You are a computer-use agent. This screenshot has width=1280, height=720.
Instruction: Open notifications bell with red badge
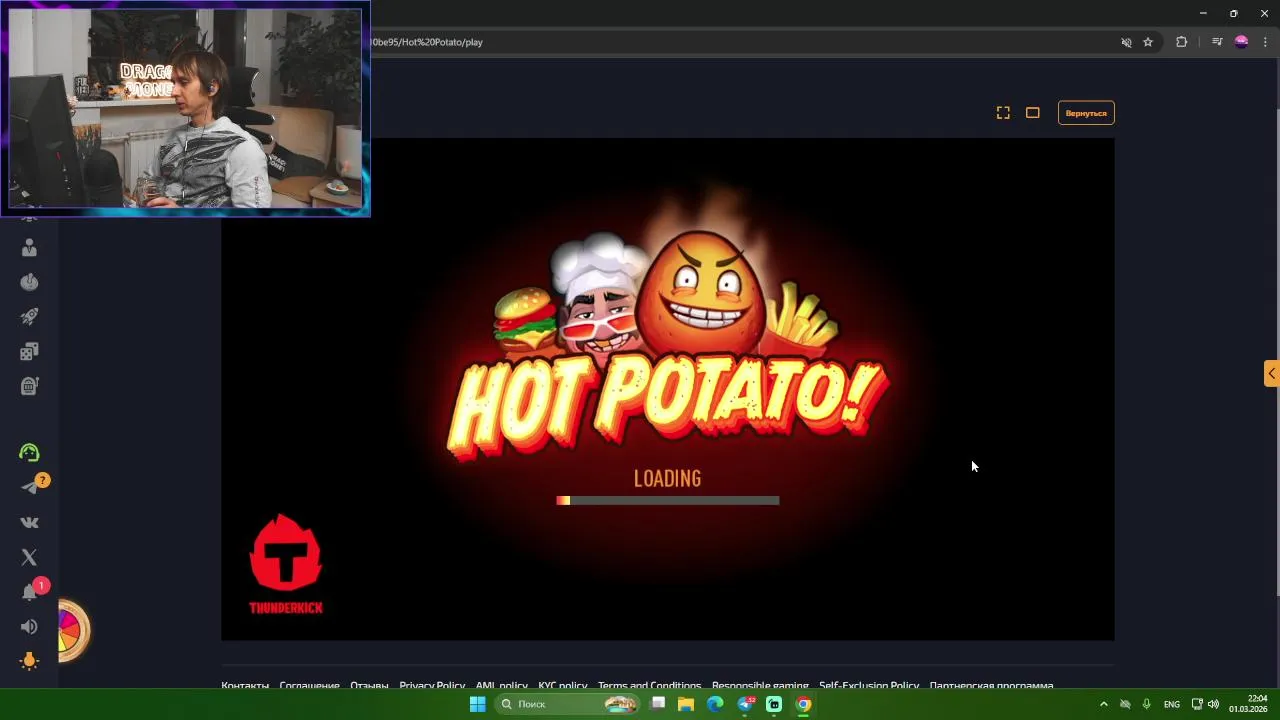[x=30, y=592]
